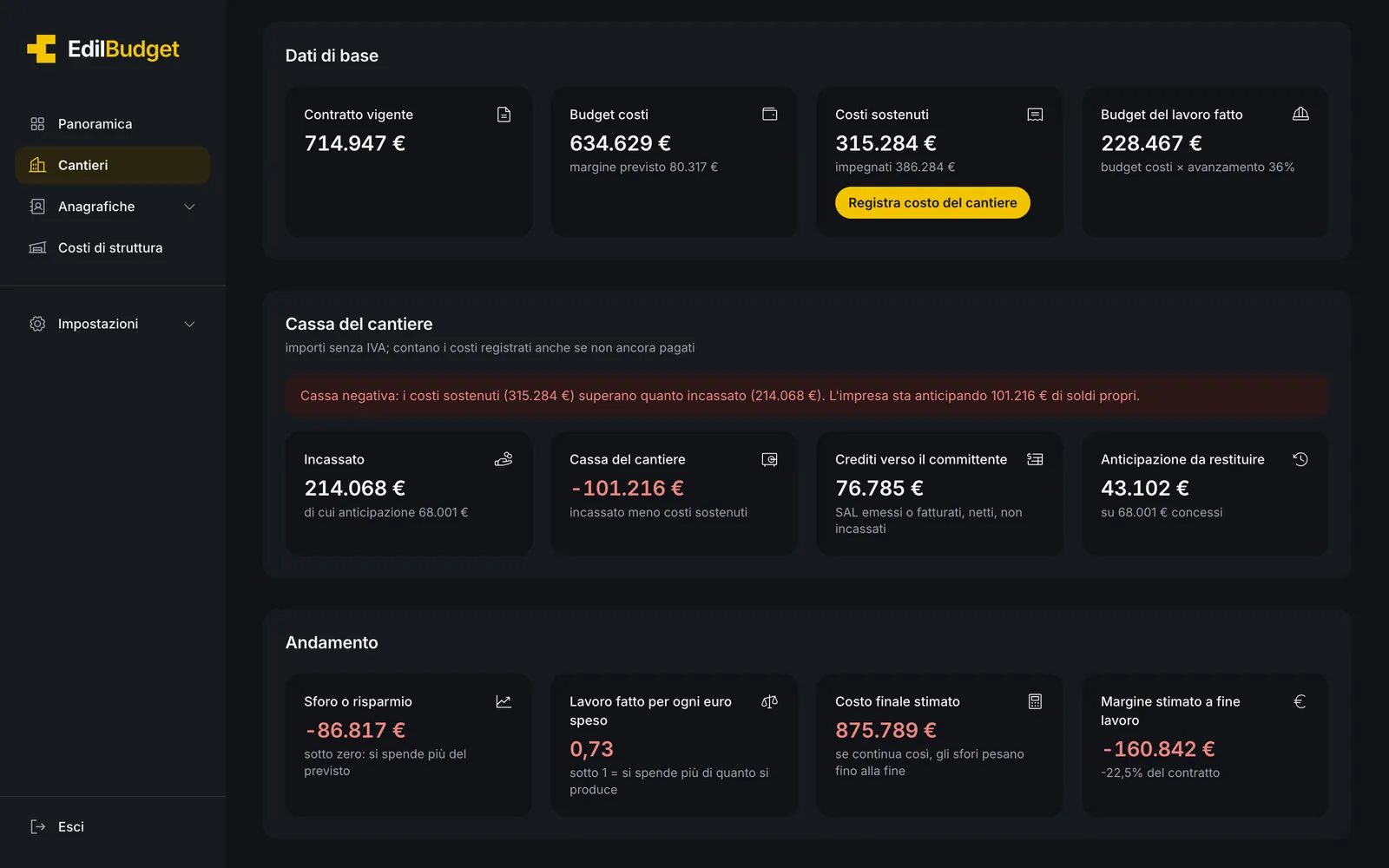Open the Panoramica section
The width and height of the screenshot is (1389, 868).
coord(113,124)
